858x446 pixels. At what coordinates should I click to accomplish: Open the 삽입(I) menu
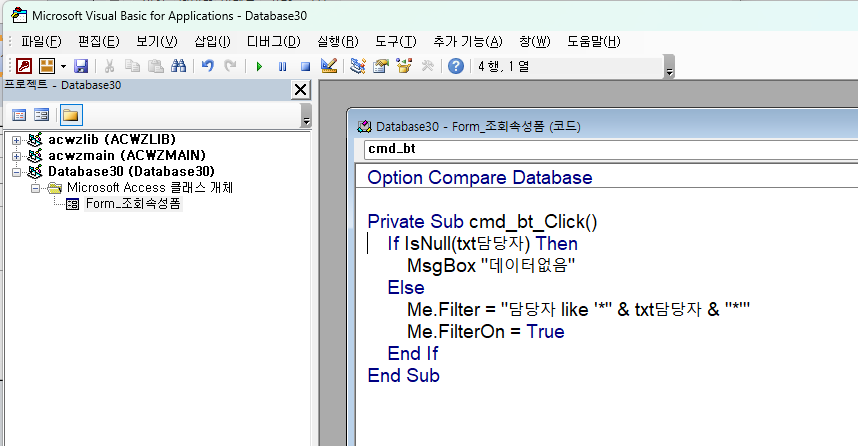(212, 42)
